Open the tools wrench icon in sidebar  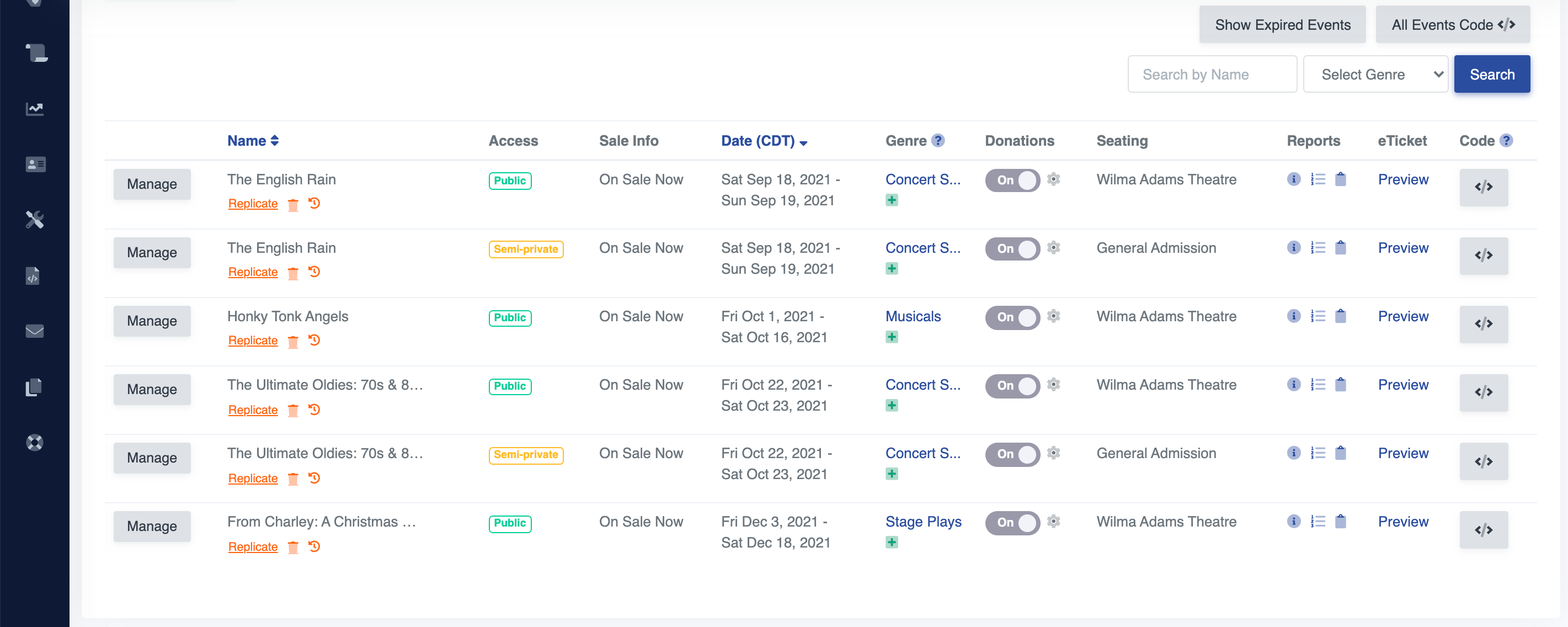[x=35, y=220]
